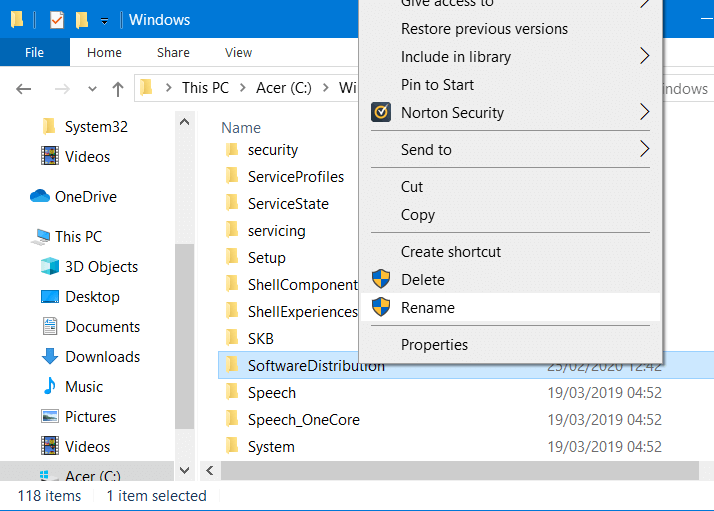Click the navigation pane scroll up arrow

tap(185, 121)
